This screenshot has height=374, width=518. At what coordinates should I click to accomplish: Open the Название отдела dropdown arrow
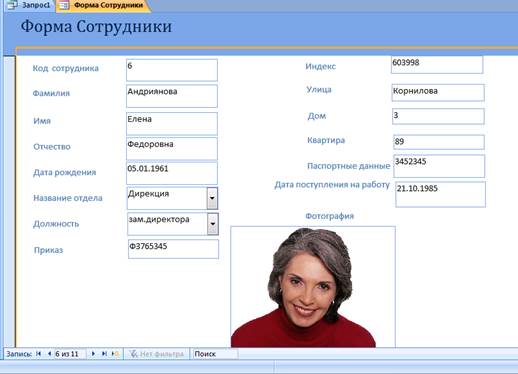(212, 198)
